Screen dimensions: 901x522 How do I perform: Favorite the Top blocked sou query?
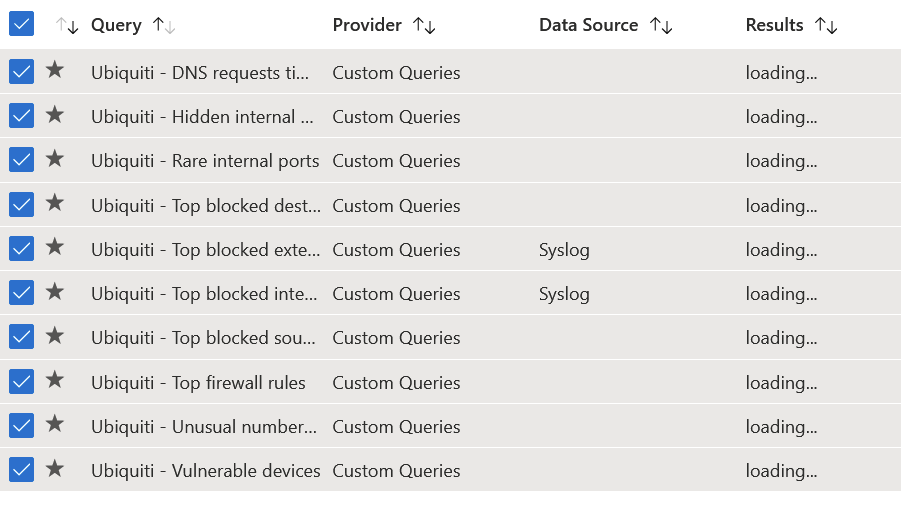[x=55, y=336]
